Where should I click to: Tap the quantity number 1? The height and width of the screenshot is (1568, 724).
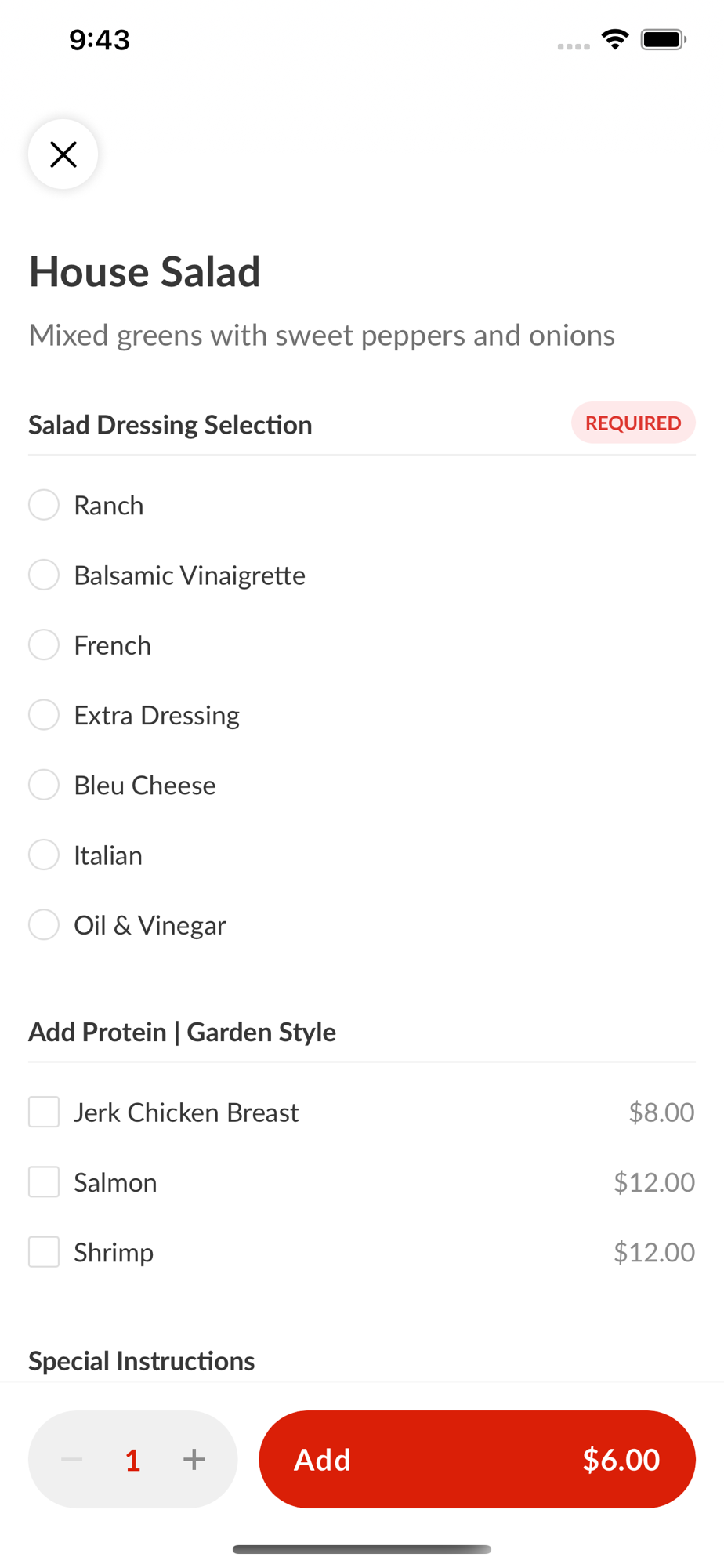coord(132,1460)
